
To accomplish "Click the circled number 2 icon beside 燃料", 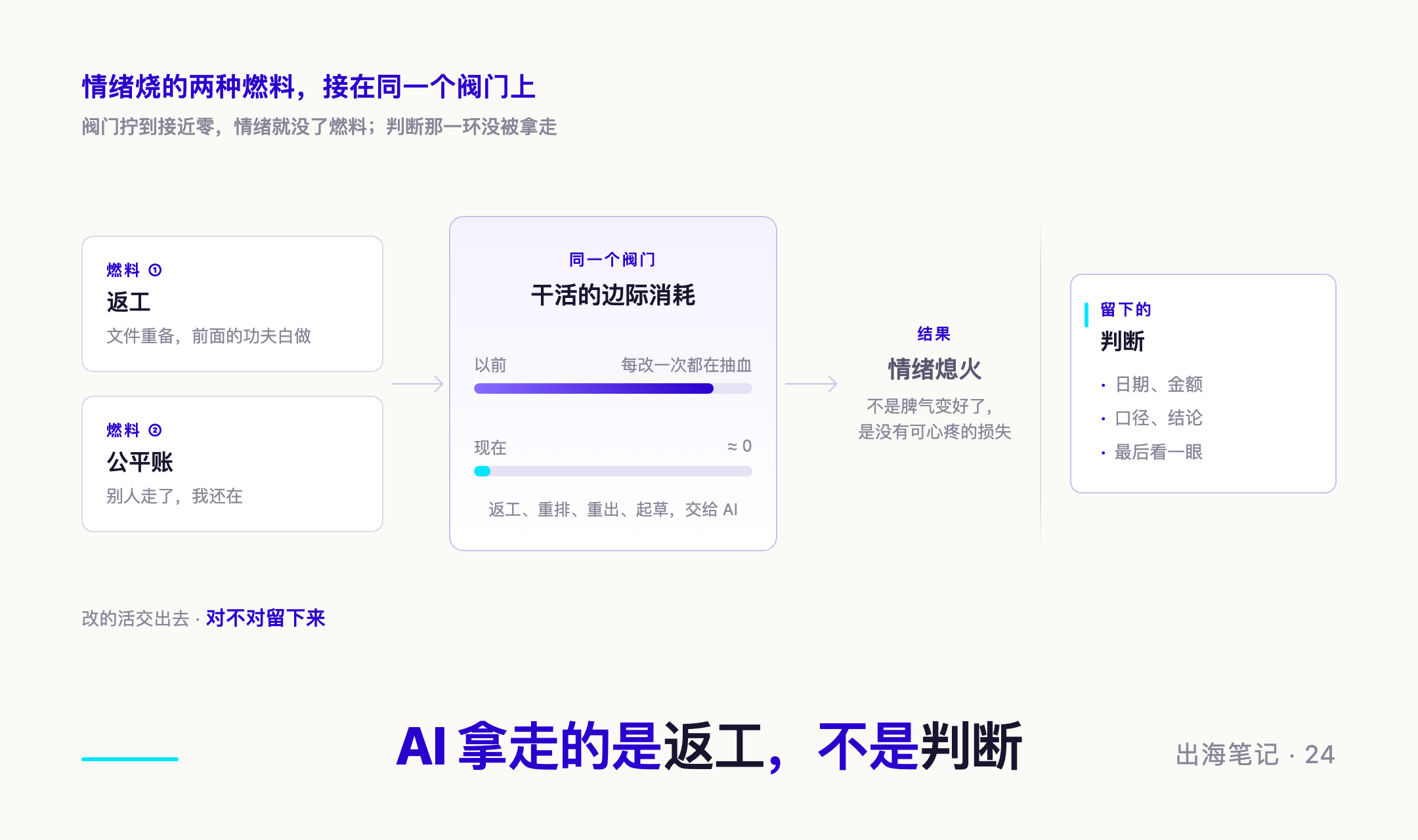I will [155, 430].
